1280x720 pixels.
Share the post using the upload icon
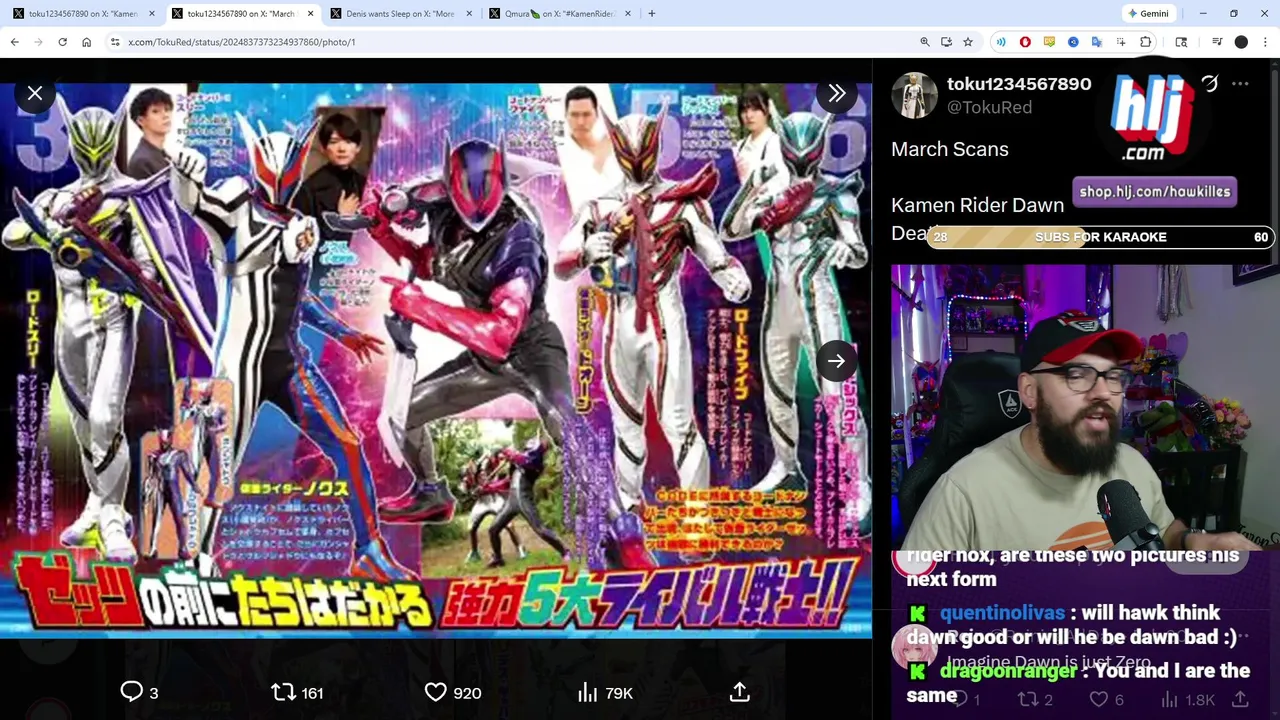point(740,692)
